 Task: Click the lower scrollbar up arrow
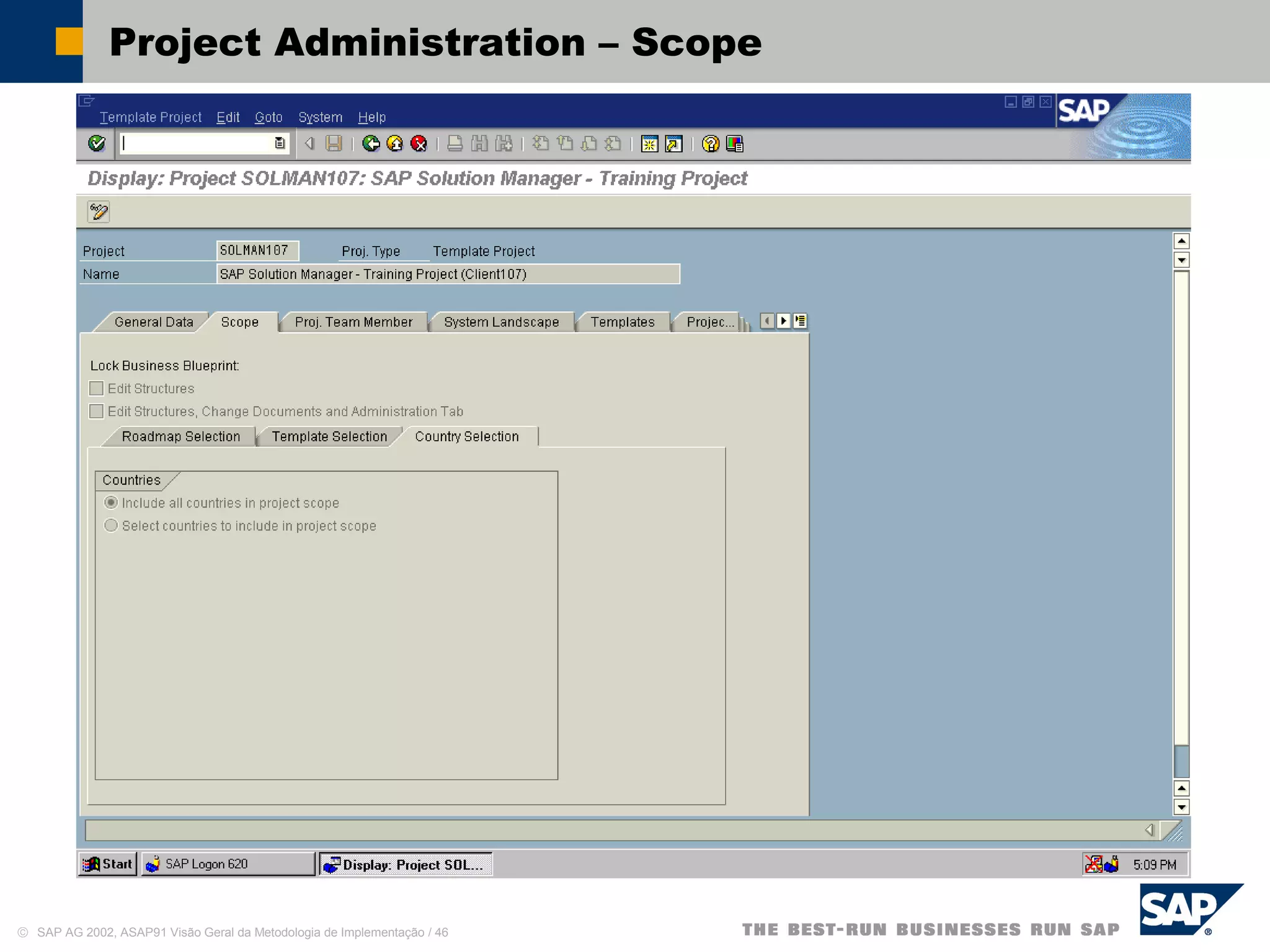pyautogui.click(x=1181, y=788)
